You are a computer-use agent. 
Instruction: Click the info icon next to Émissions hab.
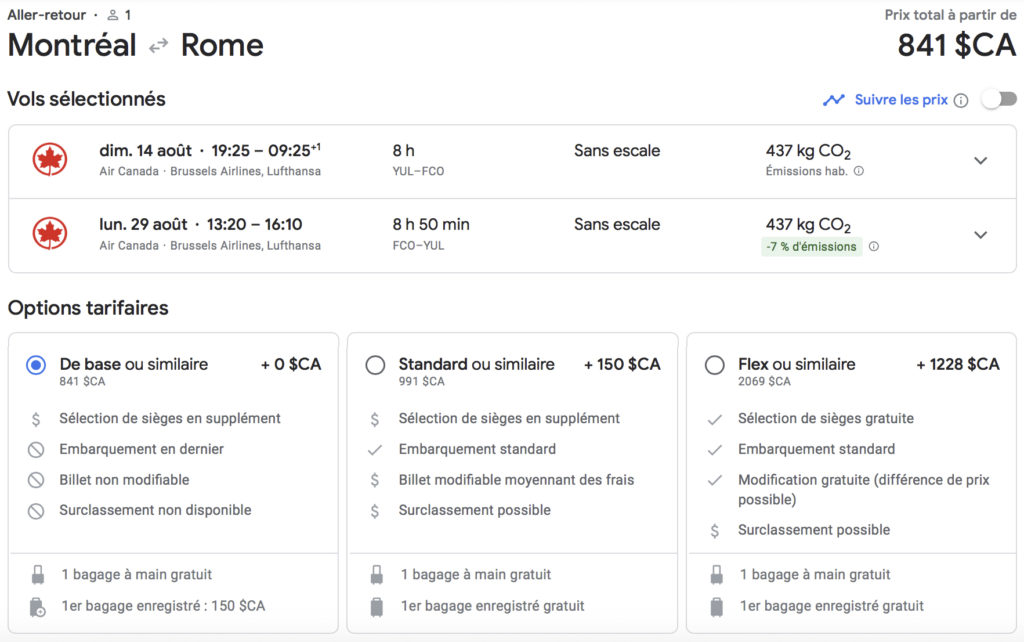859,171
